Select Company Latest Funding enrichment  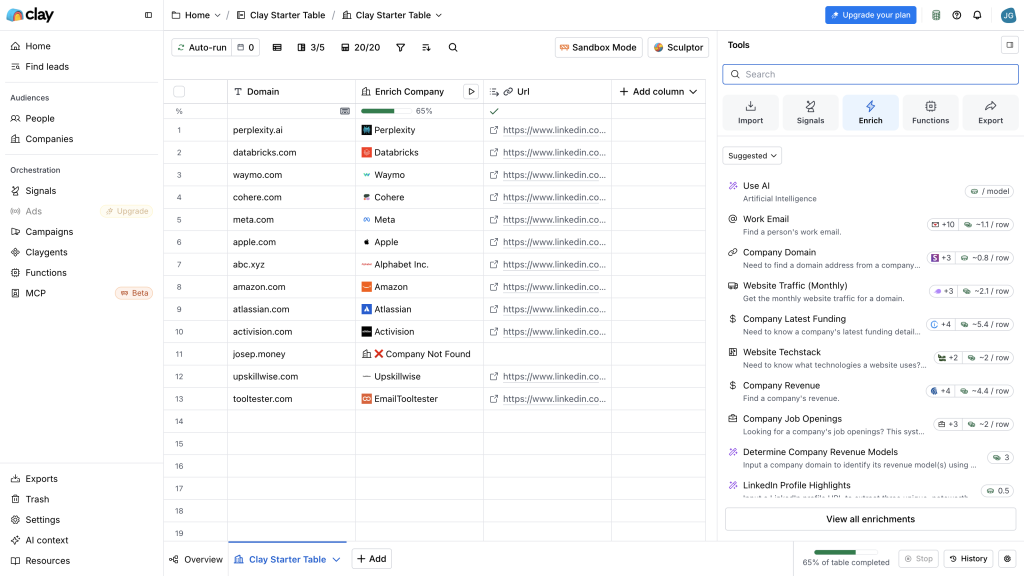click(x=871, y=325)
